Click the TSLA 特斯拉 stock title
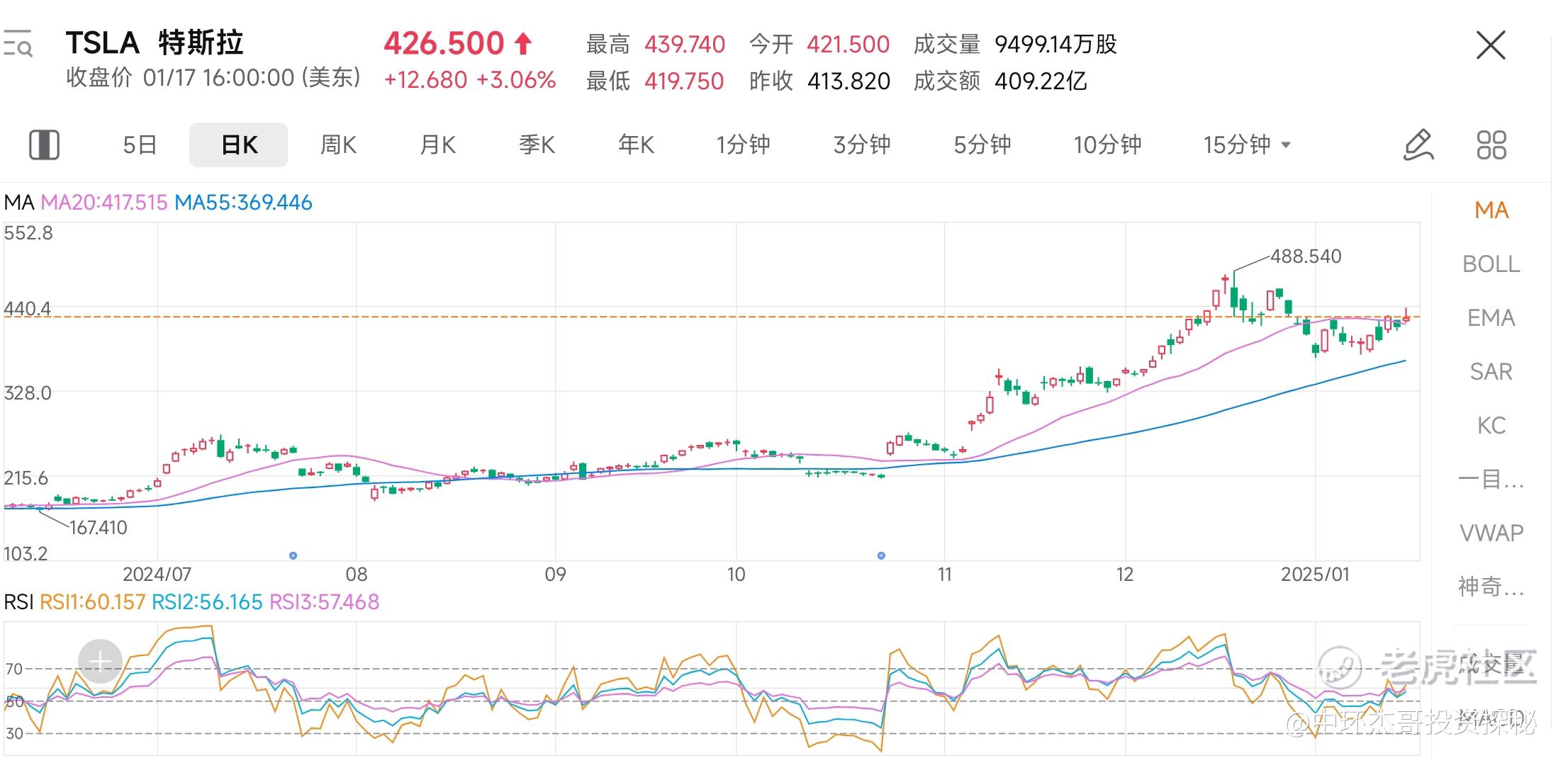The image size is (1568, 758). [155, 43]
